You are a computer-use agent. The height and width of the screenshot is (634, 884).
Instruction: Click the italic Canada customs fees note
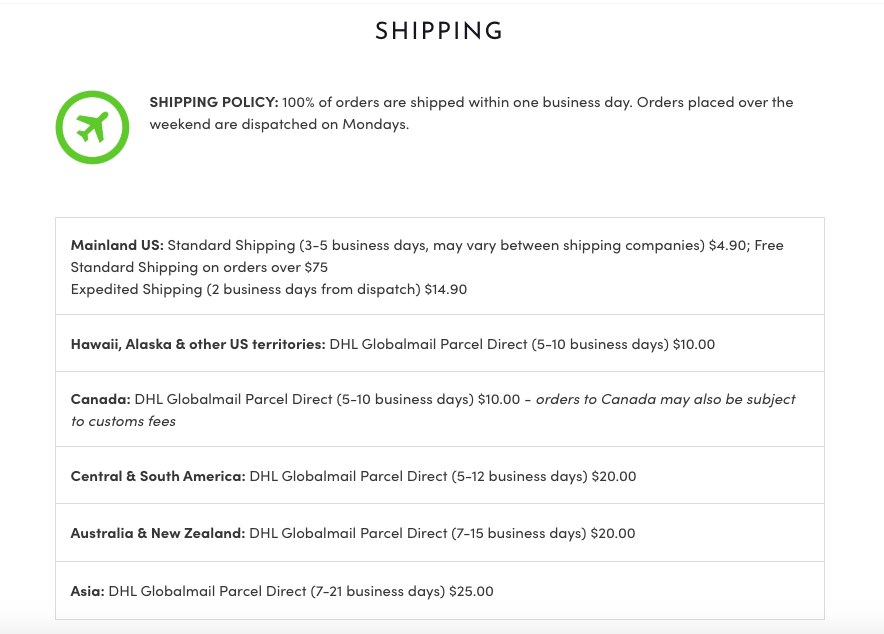point(665,399)
